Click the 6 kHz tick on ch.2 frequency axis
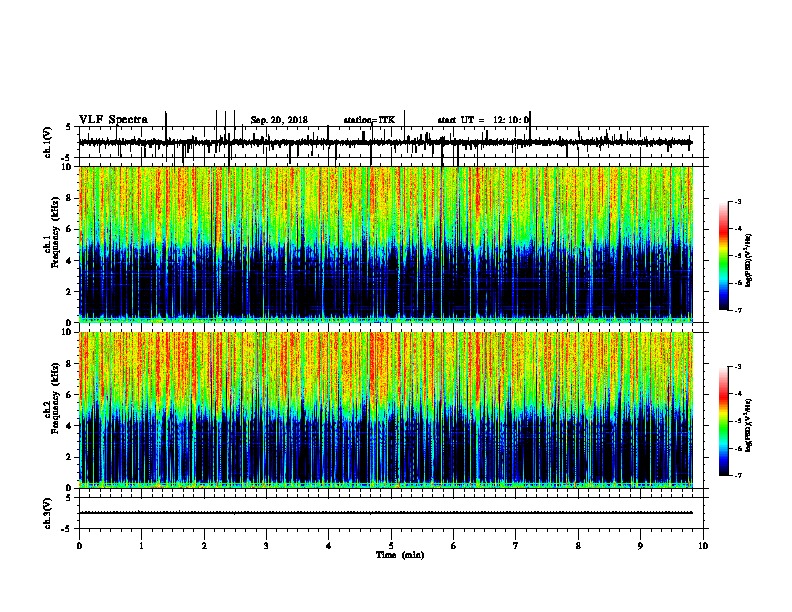This screenshot has width=792, height=612. click(x=69, y=395)
